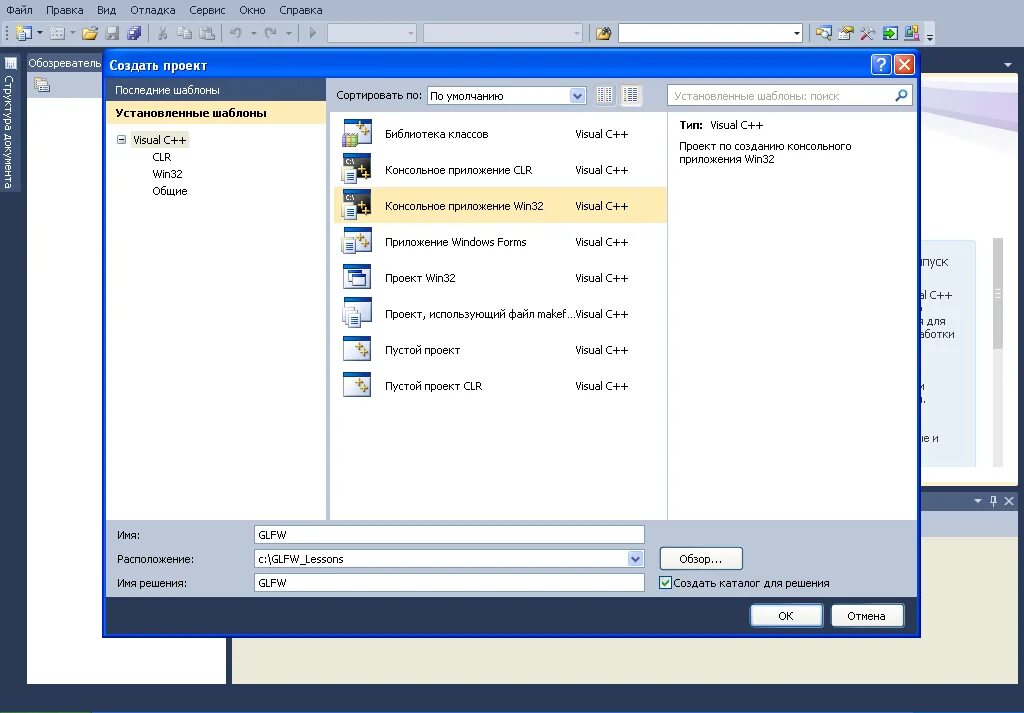Open the Расположение path dropdown arrow
Screen dimensions: 1024x713
coord(635,558)
